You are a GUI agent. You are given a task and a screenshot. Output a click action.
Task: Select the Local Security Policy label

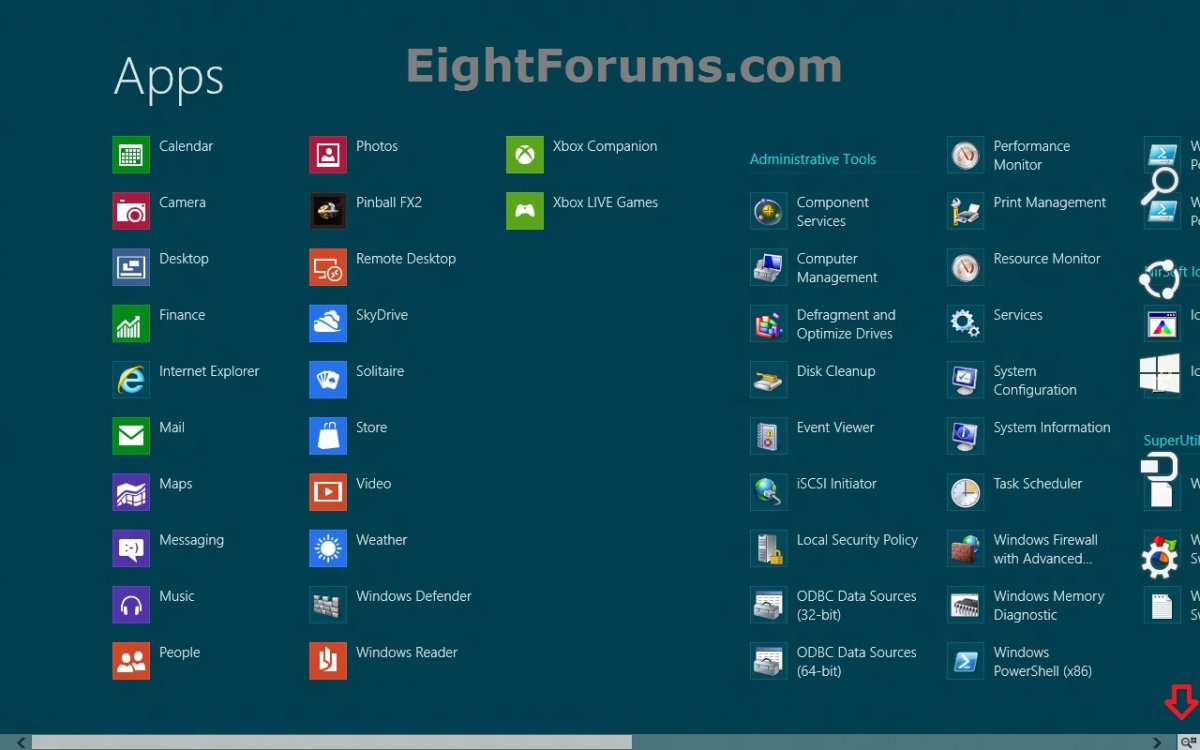click(x=856, y=540)
